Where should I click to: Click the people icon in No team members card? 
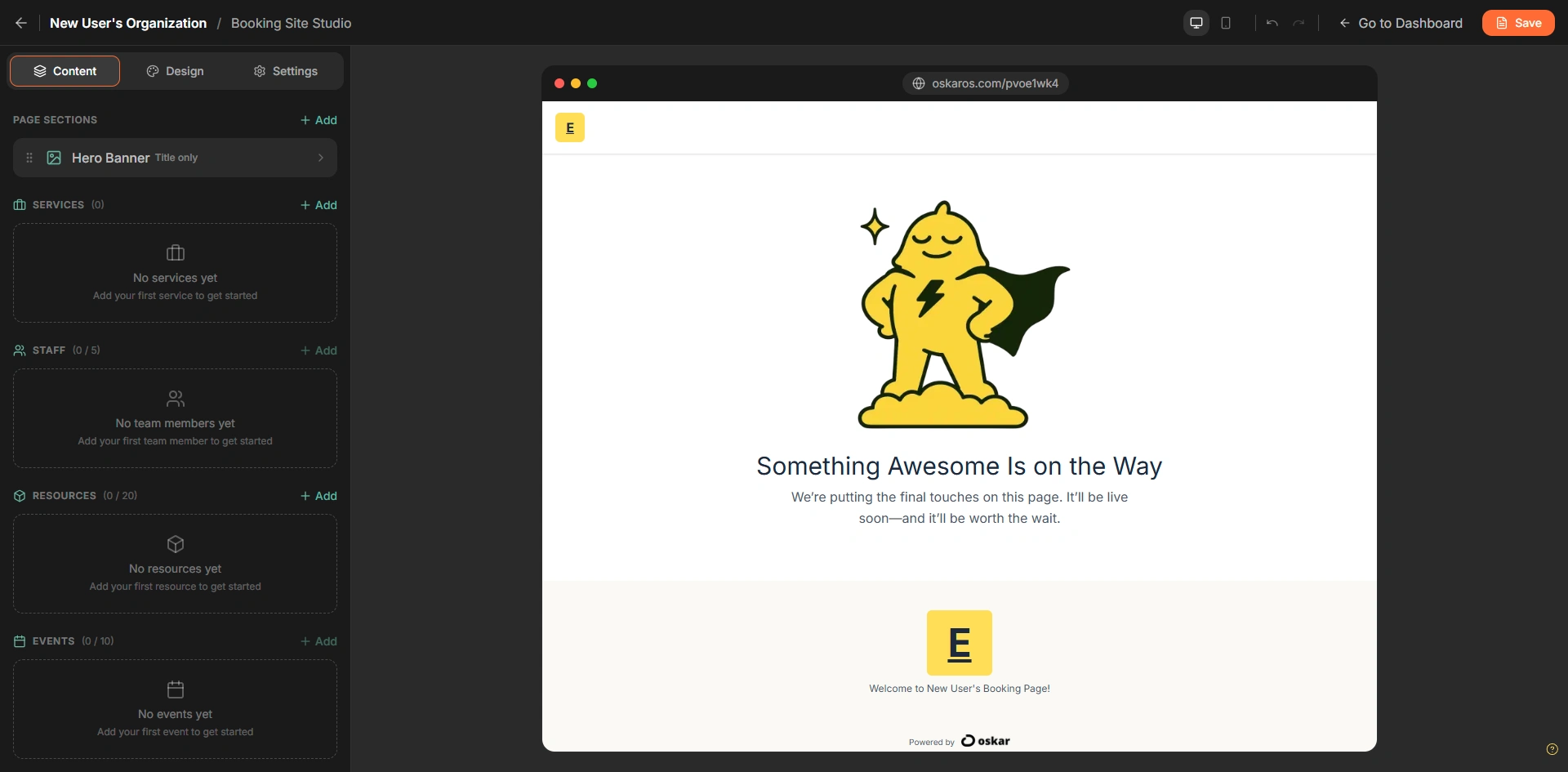coord(176,399)
